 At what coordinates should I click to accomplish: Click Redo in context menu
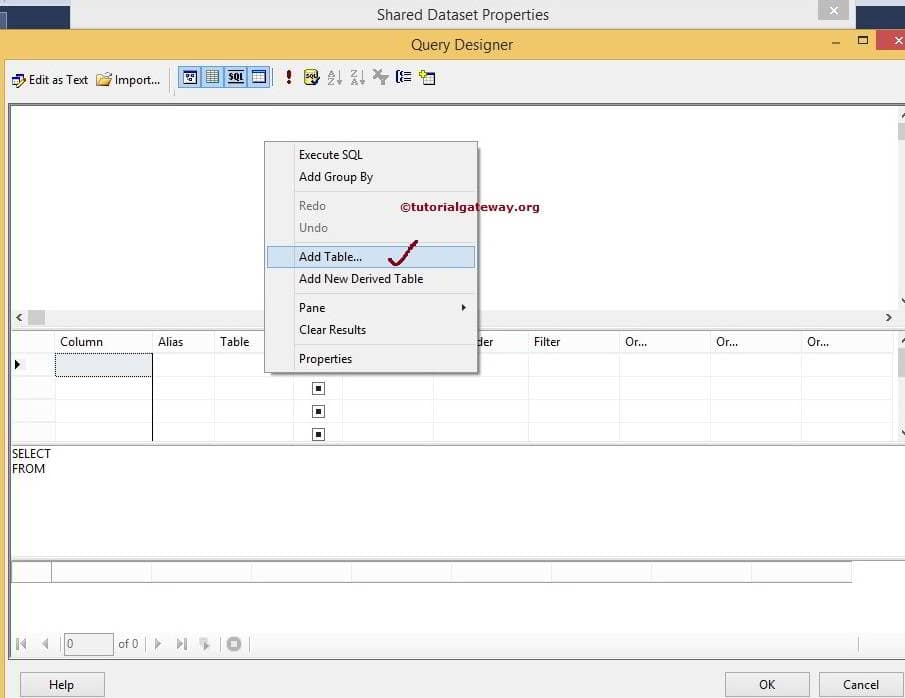pyautogui.click(x=371, y=206)
